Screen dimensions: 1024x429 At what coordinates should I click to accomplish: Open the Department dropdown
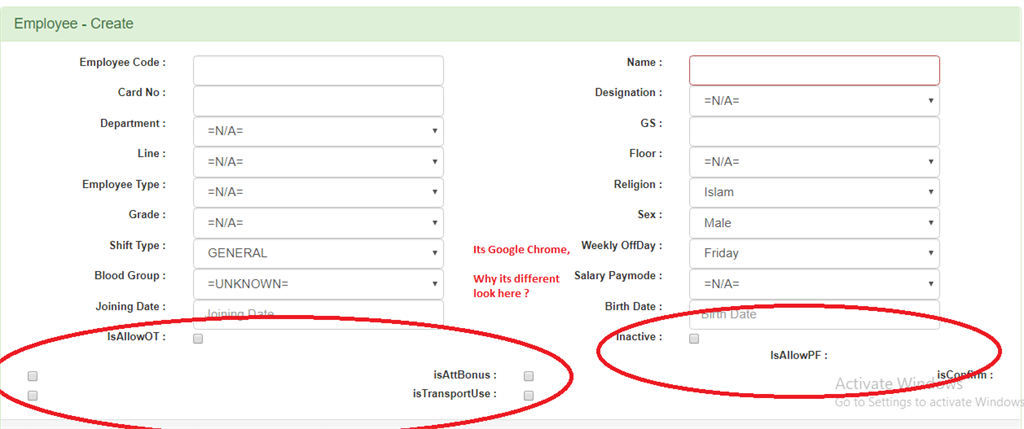[x=318, y=131]
